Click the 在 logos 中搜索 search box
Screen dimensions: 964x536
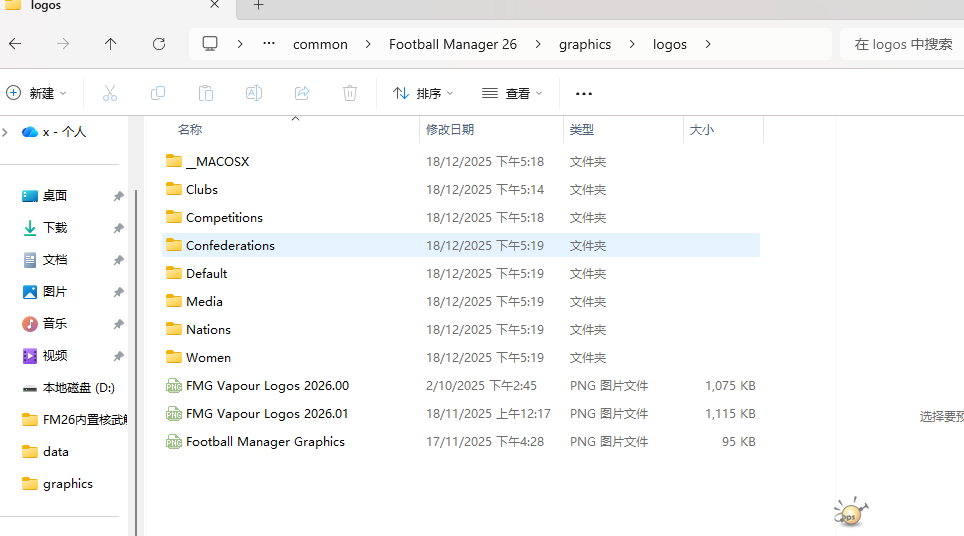click(x=900, y=44)
